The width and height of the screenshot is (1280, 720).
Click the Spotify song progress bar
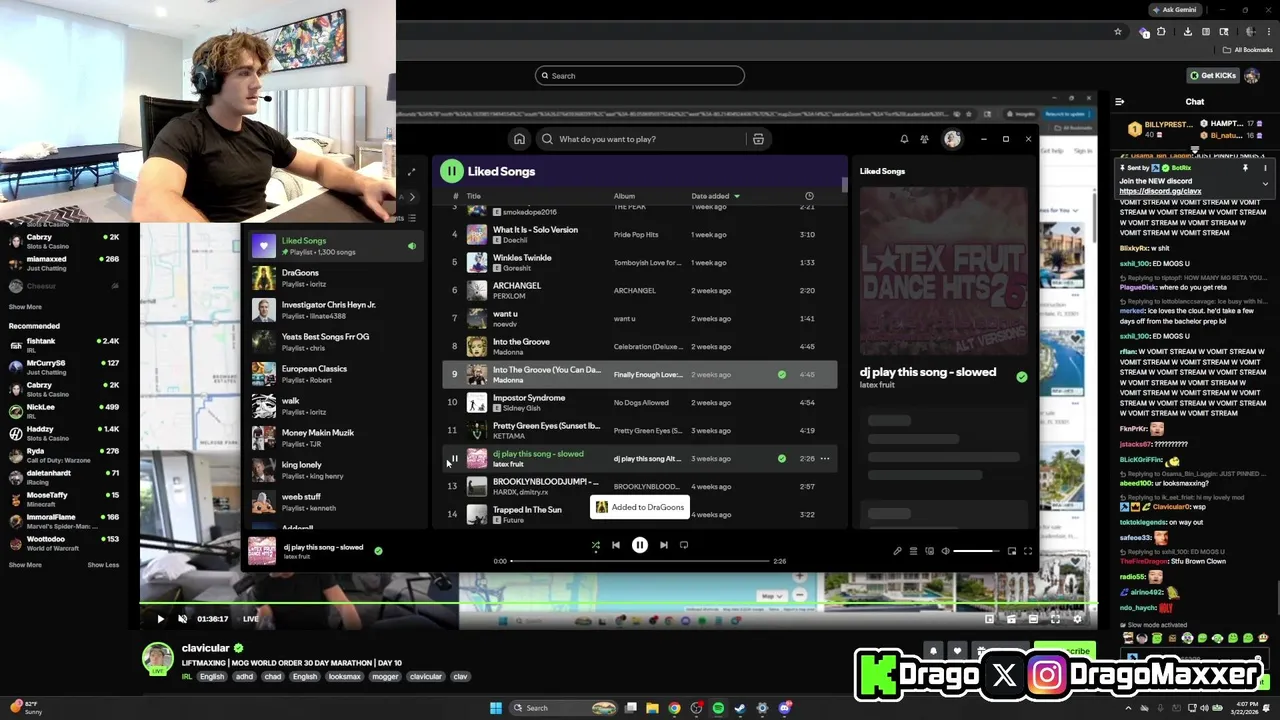pyautogui.click(x=640, y=561)
